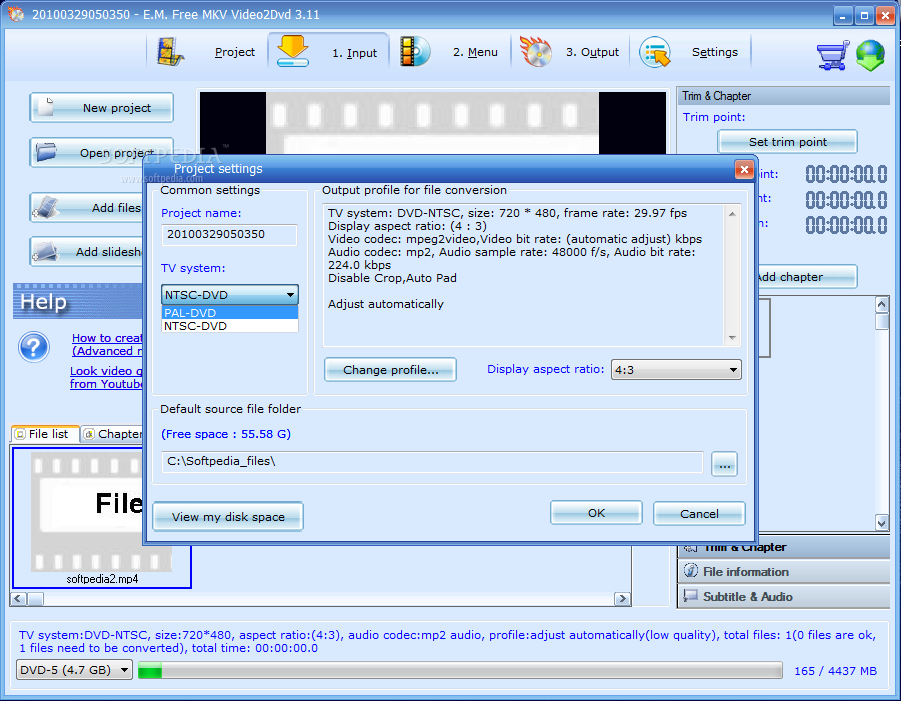Click the Set trim point button
This screenshot has height=701, width=901.
click(x=788, y=142)
